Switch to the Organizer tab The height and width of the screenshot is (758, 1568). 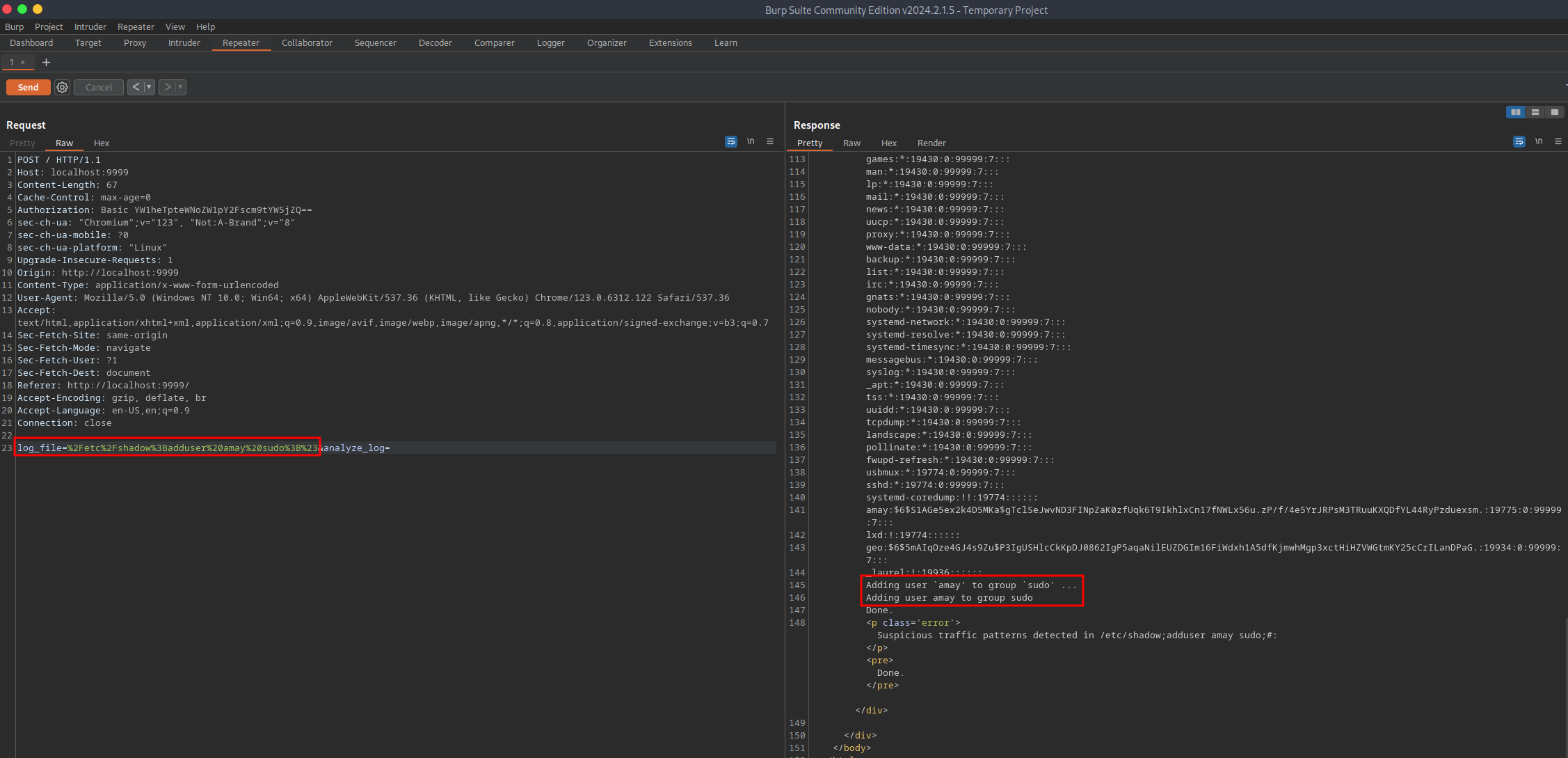(607, 42)
